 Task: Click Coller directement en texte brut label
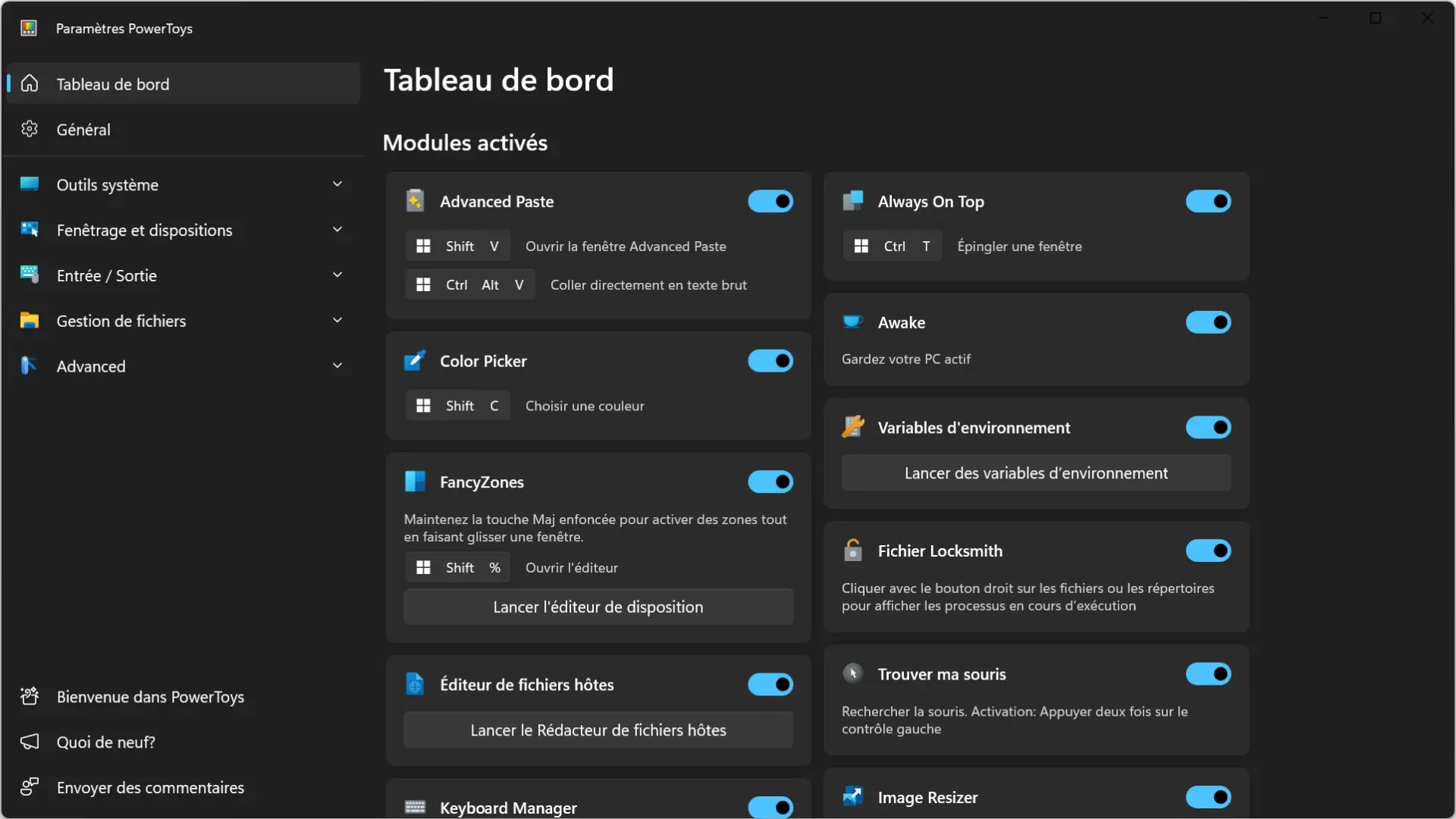point(648,285)
